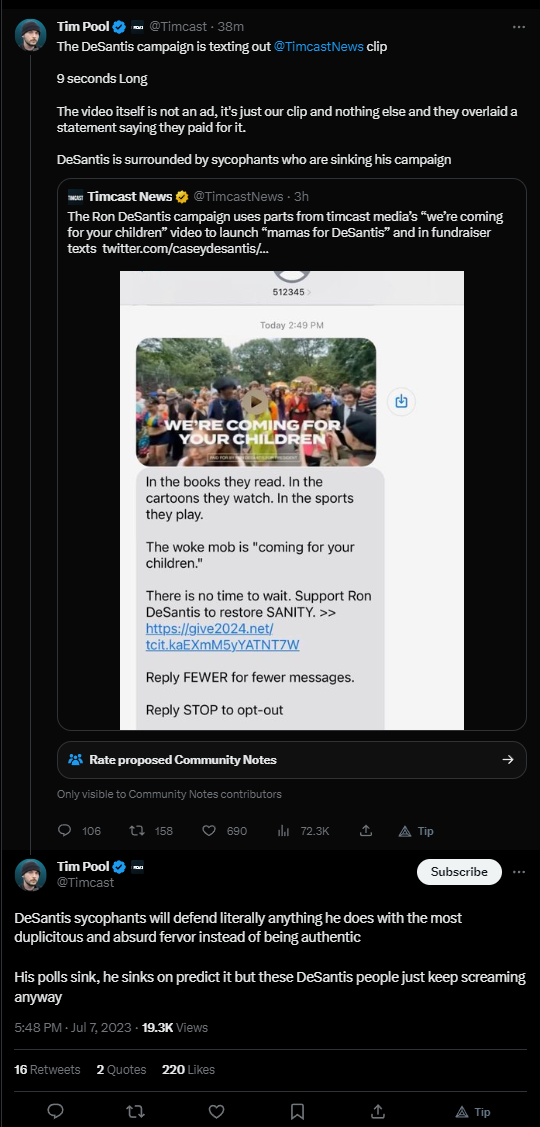Like the main tweet in bottom action bar
540x1127 pixels.
pos(216,1111)
